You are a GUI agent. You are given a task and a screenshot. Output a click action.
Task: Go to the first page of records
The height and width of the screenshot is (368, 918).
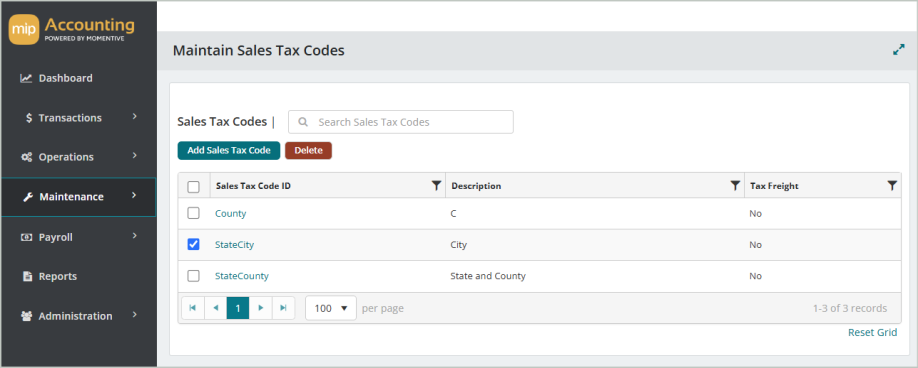click(193, 308)
